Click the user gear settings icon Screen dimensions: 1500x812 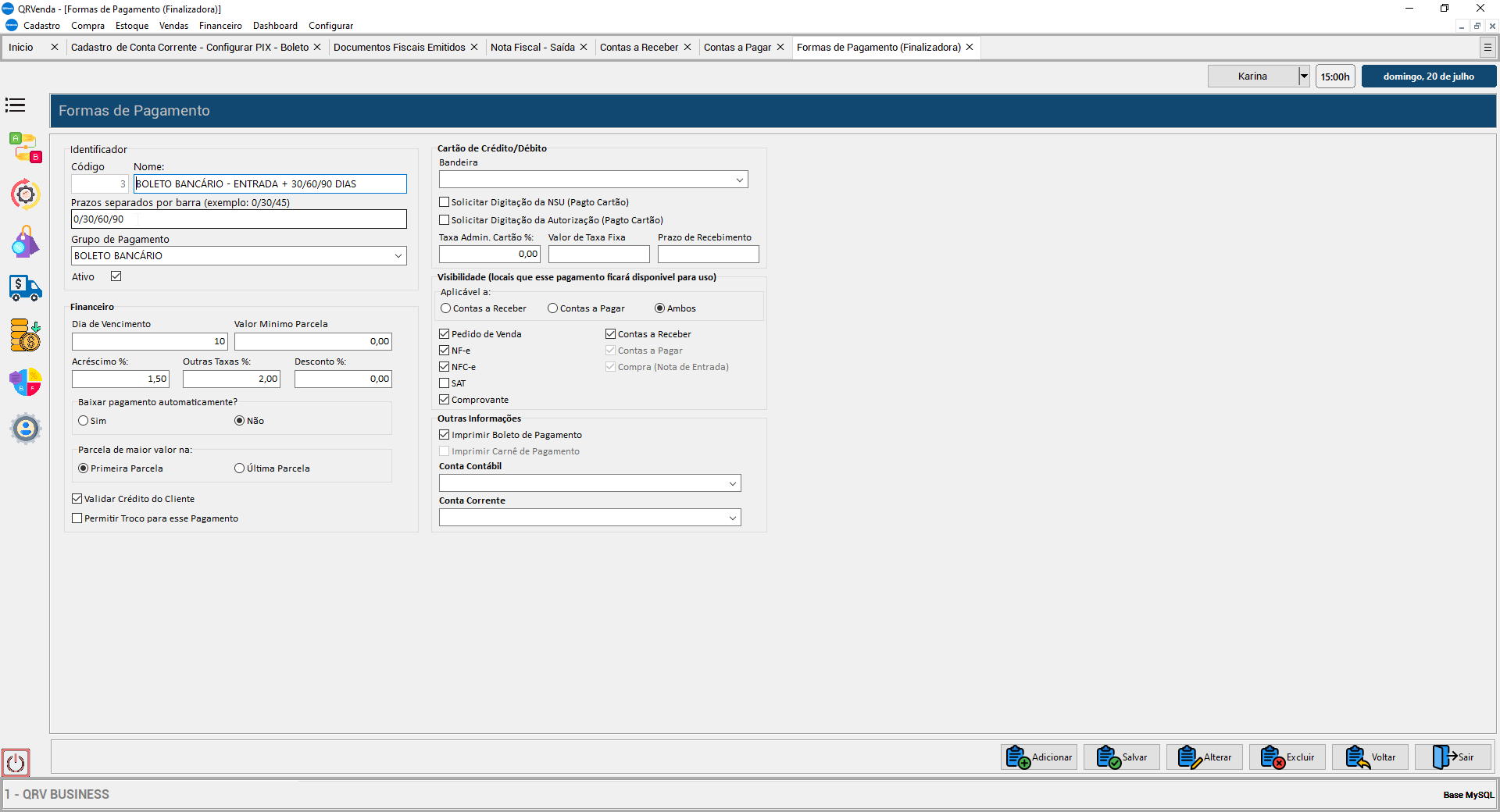pos(25,429)
